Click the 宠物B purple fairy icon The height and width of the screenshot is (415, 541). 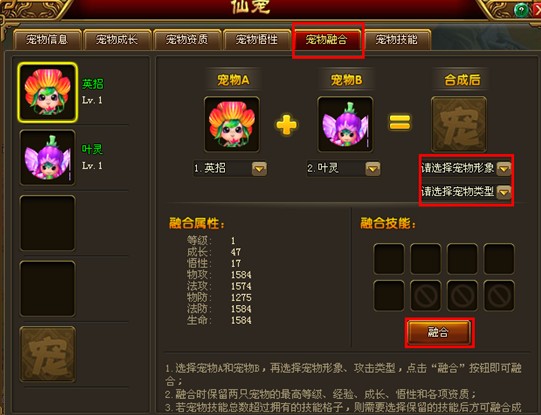point(345,124)
